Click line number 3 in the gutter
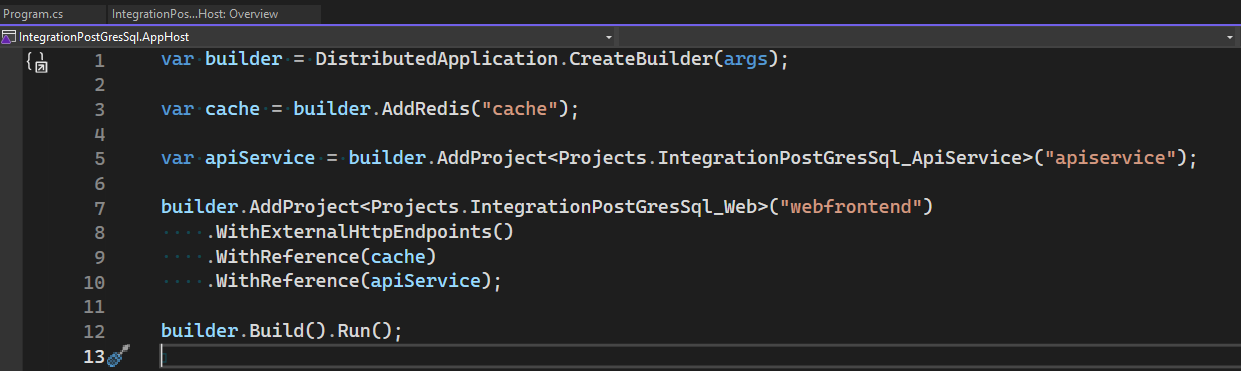 point(99,109)
